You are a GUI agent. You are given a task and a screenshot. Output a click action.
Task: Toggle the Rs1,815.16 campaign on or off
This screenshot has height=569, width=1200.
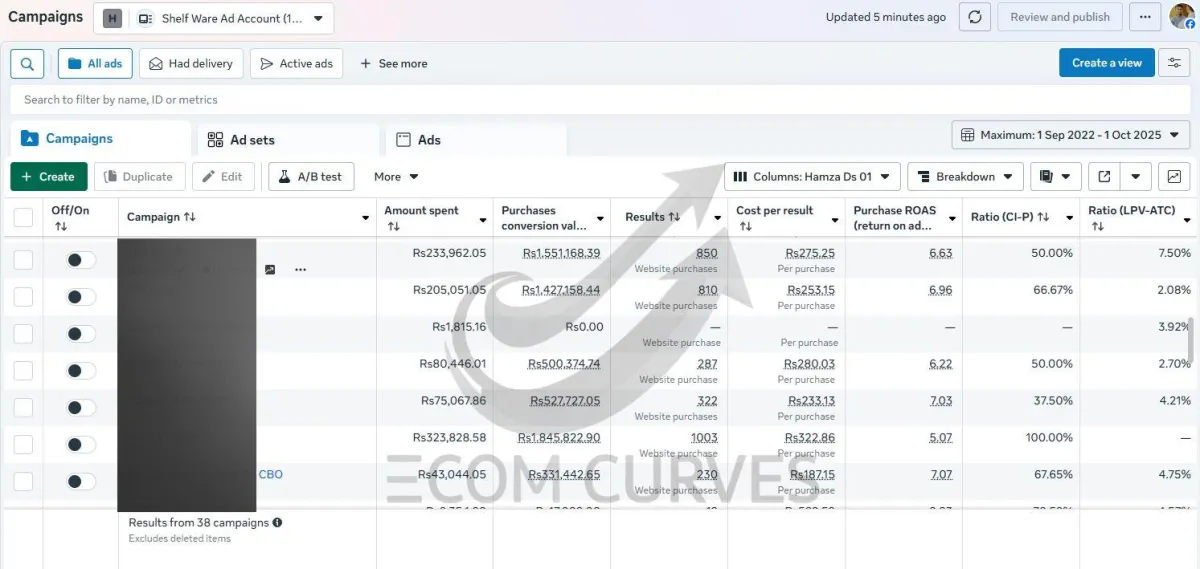tap(81, 334)
